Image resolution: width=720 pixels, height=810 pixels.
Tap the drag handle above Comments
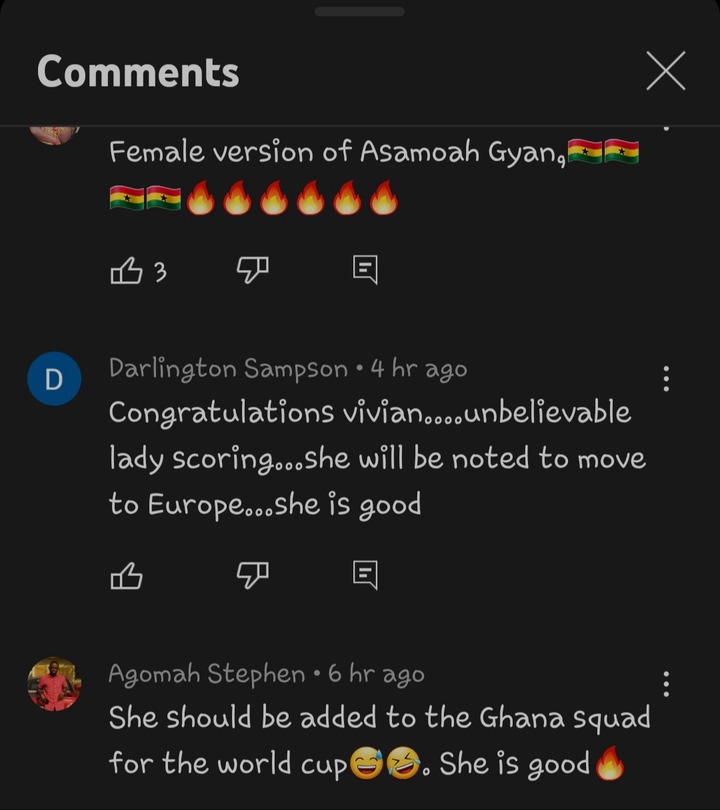pyautogui.click(x=359, y=11)
